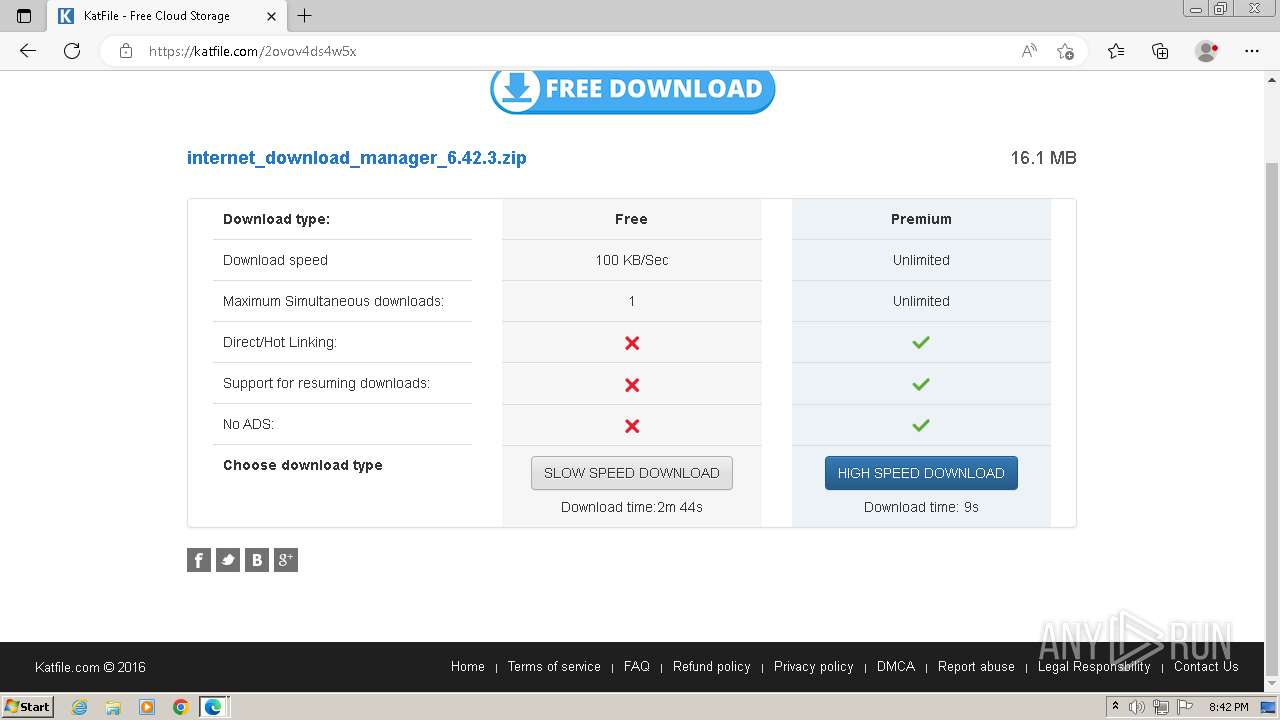Click the HIGH SPEED DOWNLOAD button
Screen dimensions: 1280x720
point(921,473)
